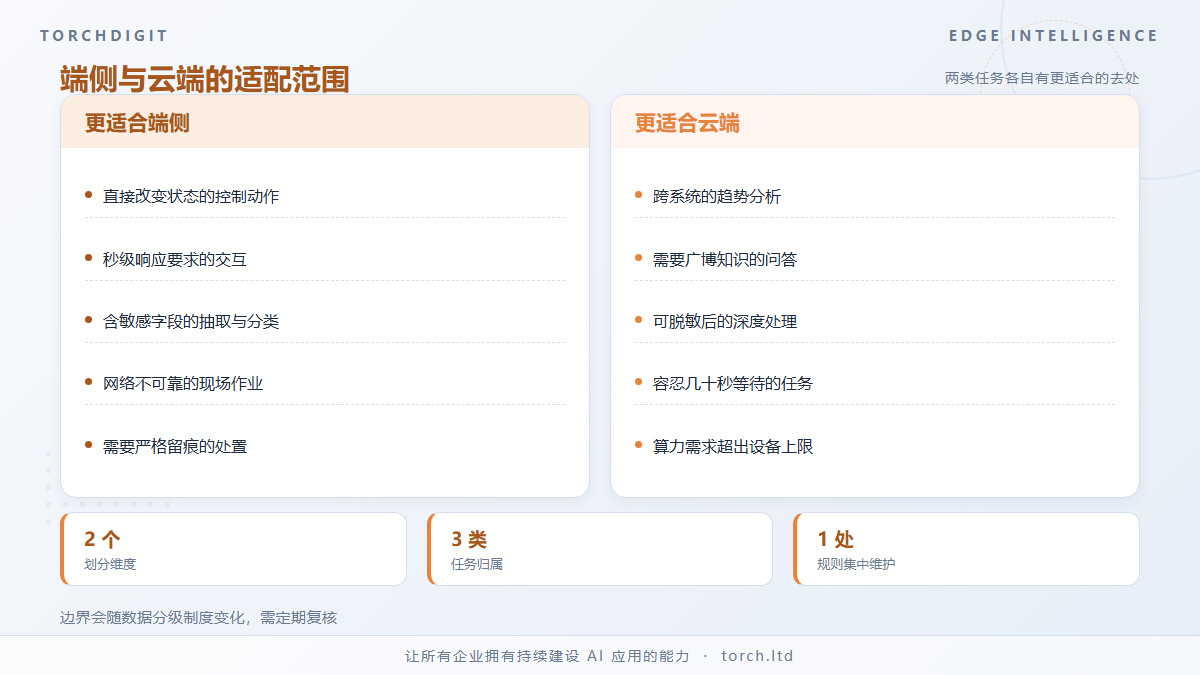The height and width of the screenshot is (675, 1200).
Task: Click the stat value 3 类
Action: [x=469, y=539]
